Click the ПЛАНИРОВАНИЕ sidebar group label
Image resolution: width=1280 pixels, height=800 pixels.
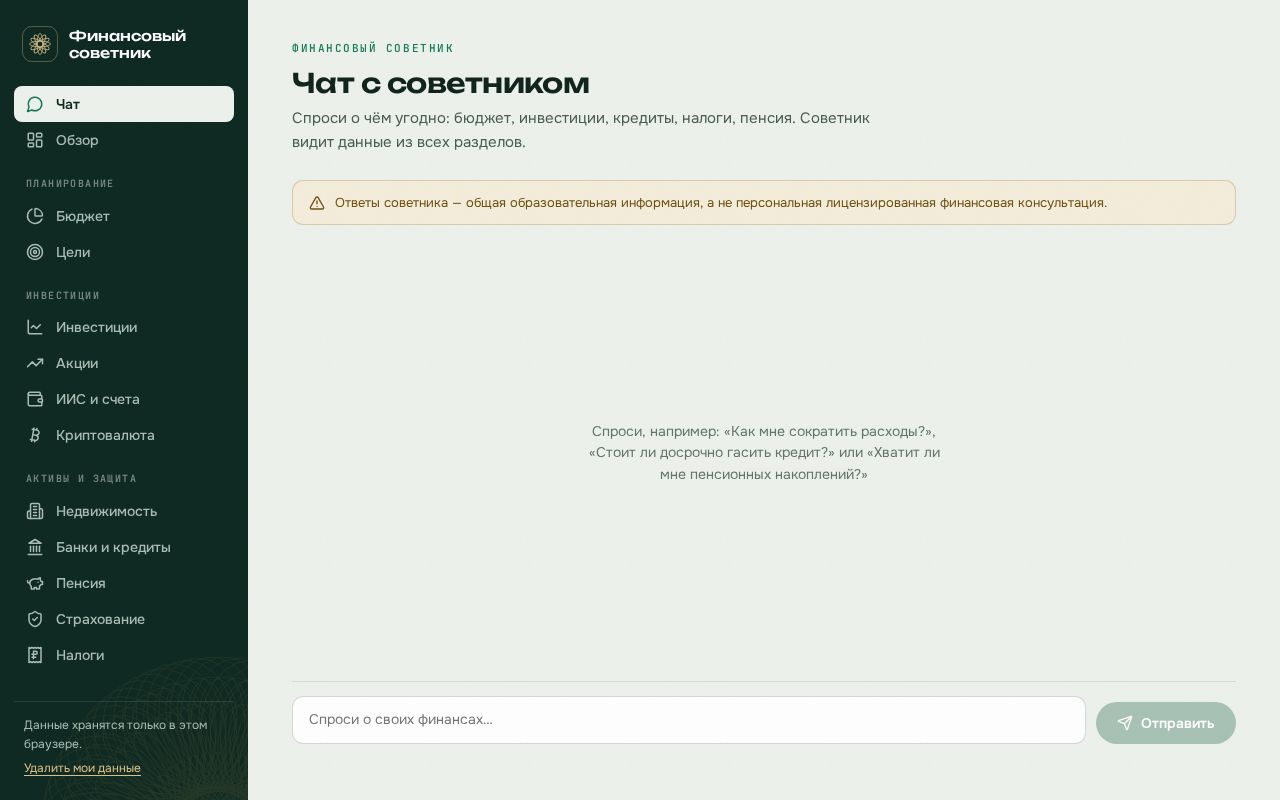(70, 184)
